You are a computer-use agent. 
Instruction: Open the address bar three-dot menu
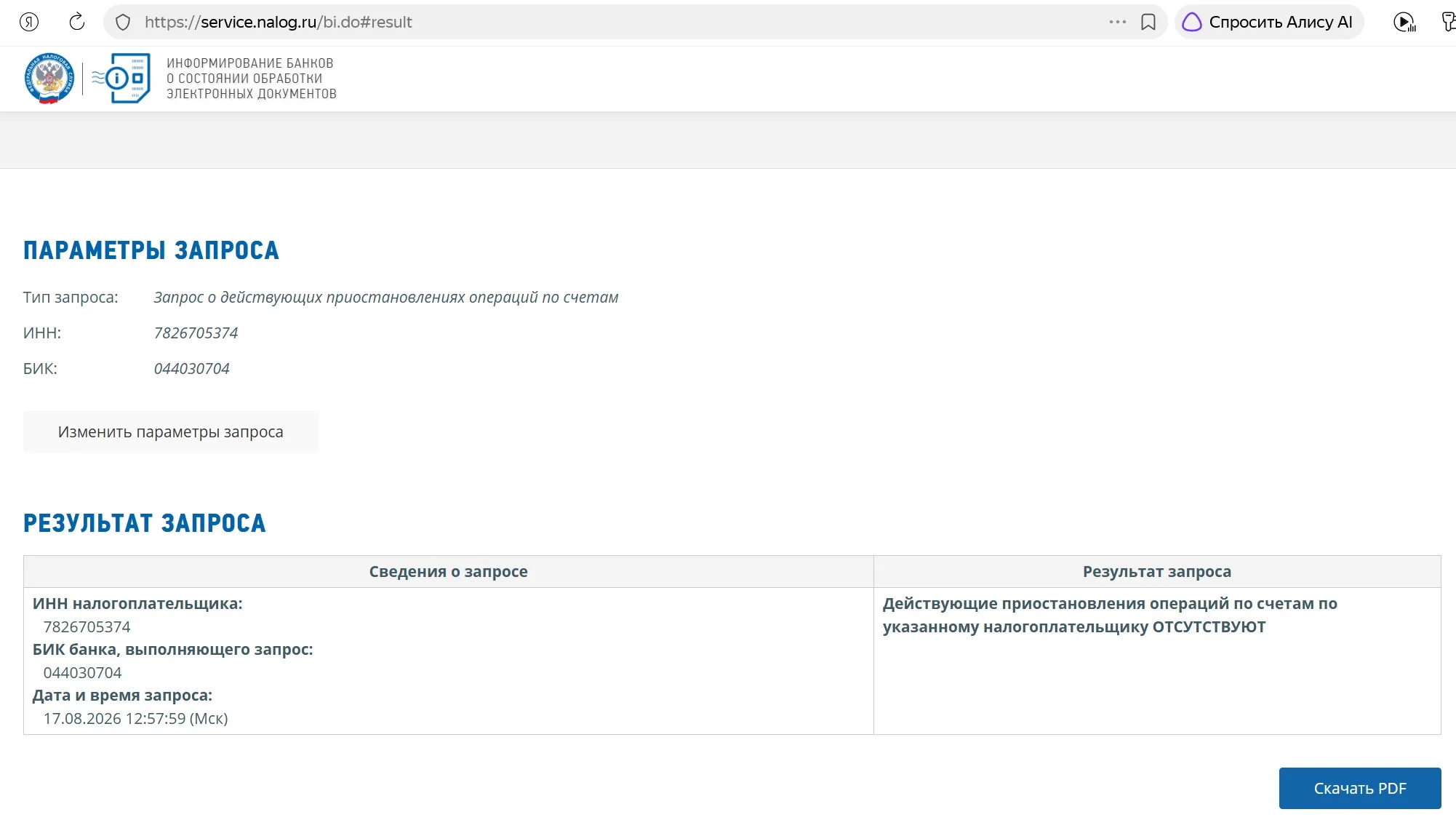point(1117,22)
